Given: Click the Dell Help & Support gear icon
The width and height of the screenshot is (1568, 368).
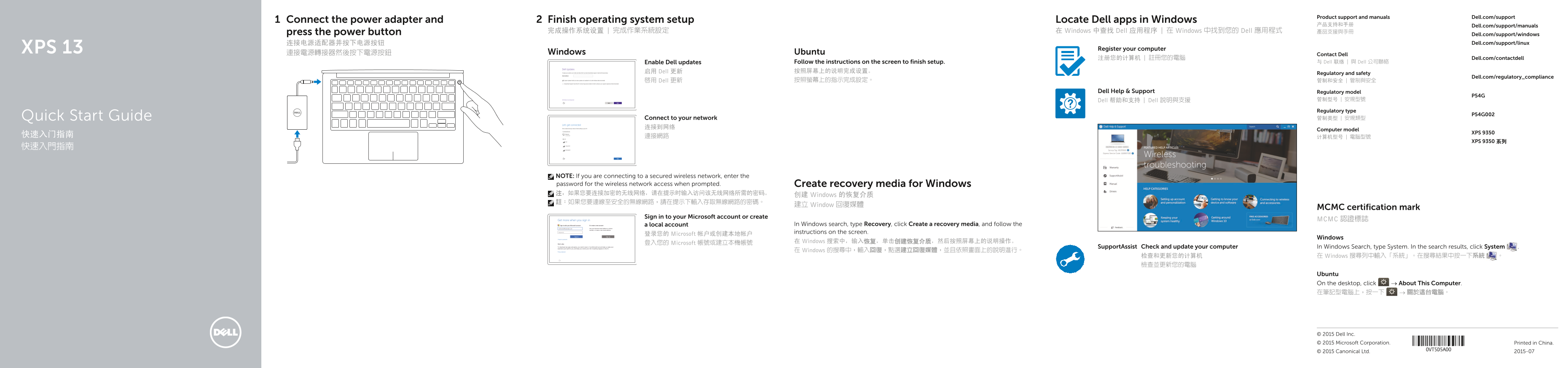Looking at the screenshot, I should pyautogui.click(x=1070, y=104).
